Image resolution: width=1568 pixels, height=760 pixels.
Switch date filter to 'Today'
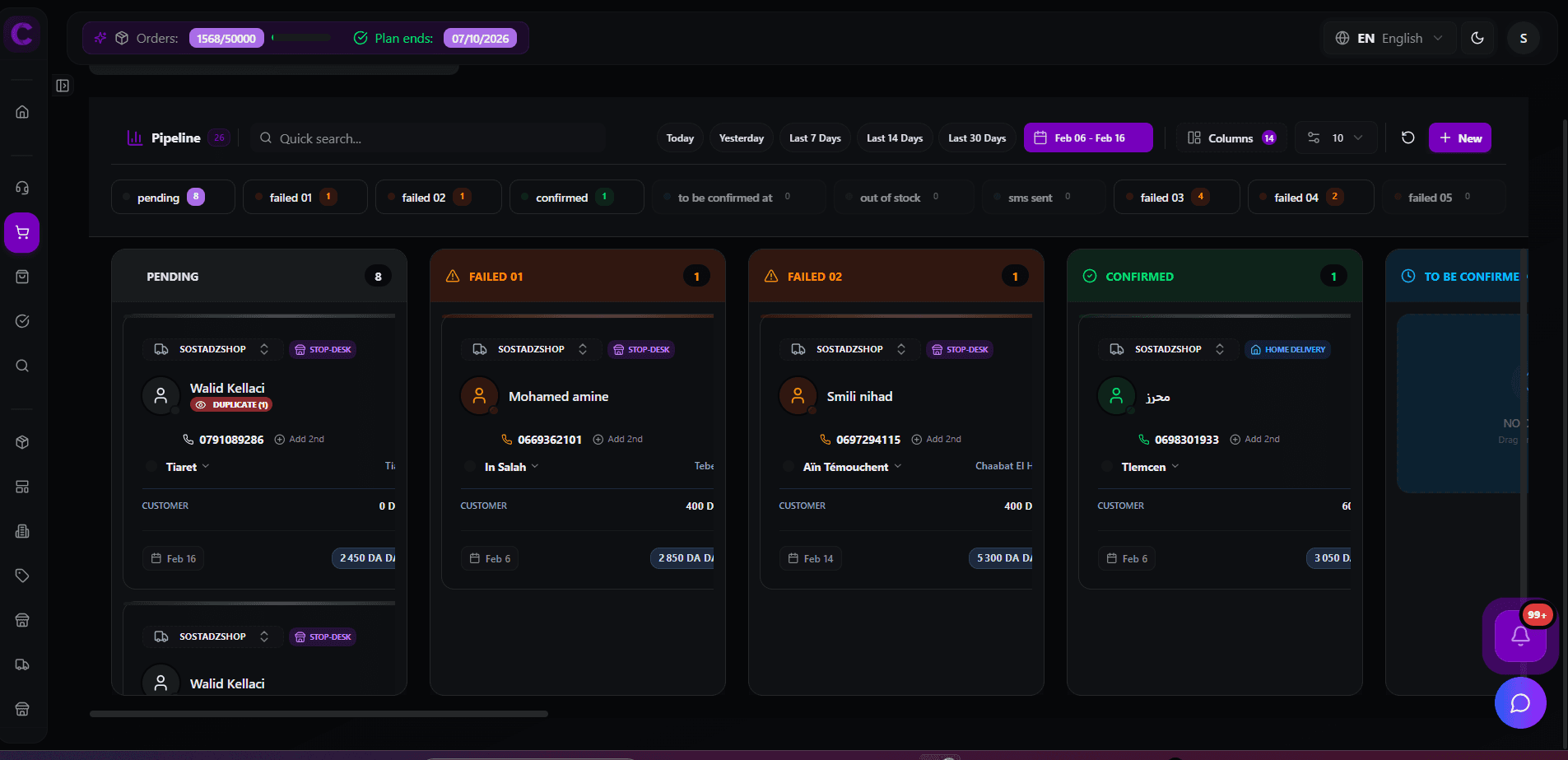(679, 138)
